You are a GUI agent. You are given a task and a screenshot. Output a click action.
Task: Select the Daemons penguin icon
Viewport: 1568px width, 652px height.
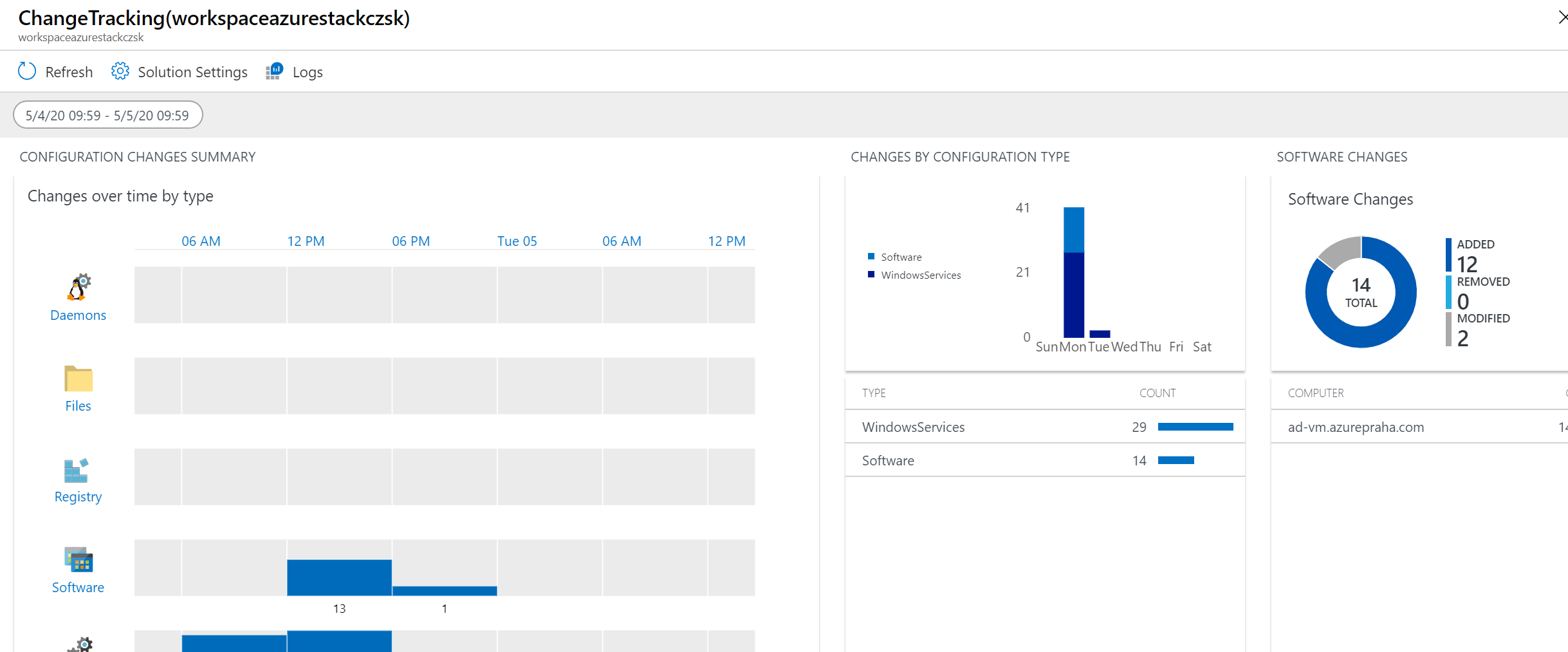(78, 287)
